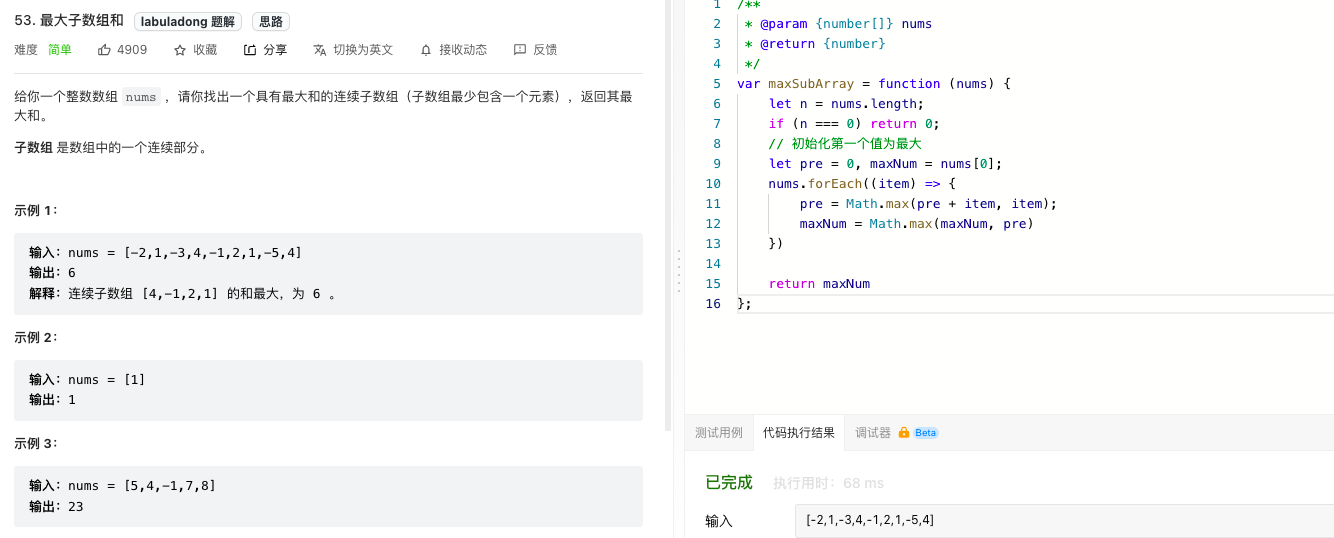Click the 反馈 feedback icon
The image size is (1334, 538).
click(x=519, y=49)
